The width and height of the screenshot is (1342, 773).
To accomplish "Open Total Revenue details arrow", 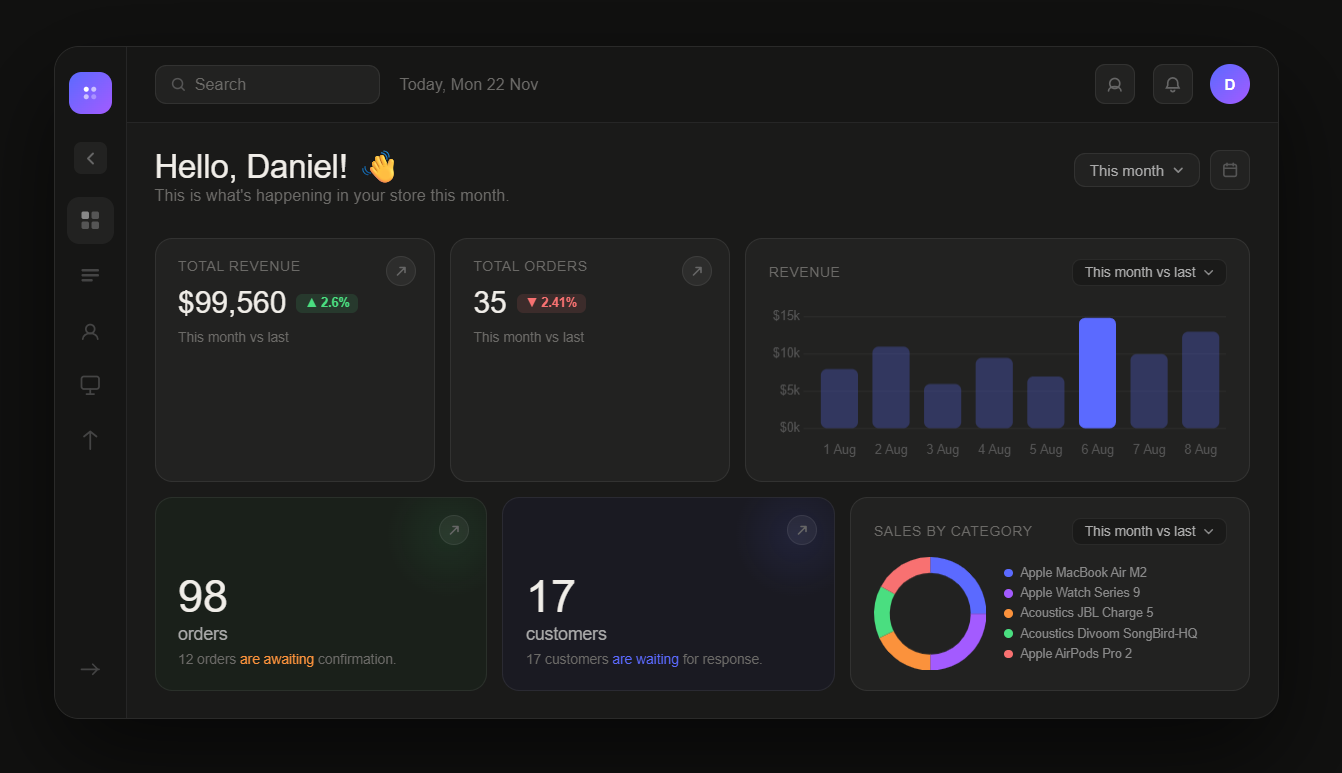I will coord(400,271).
